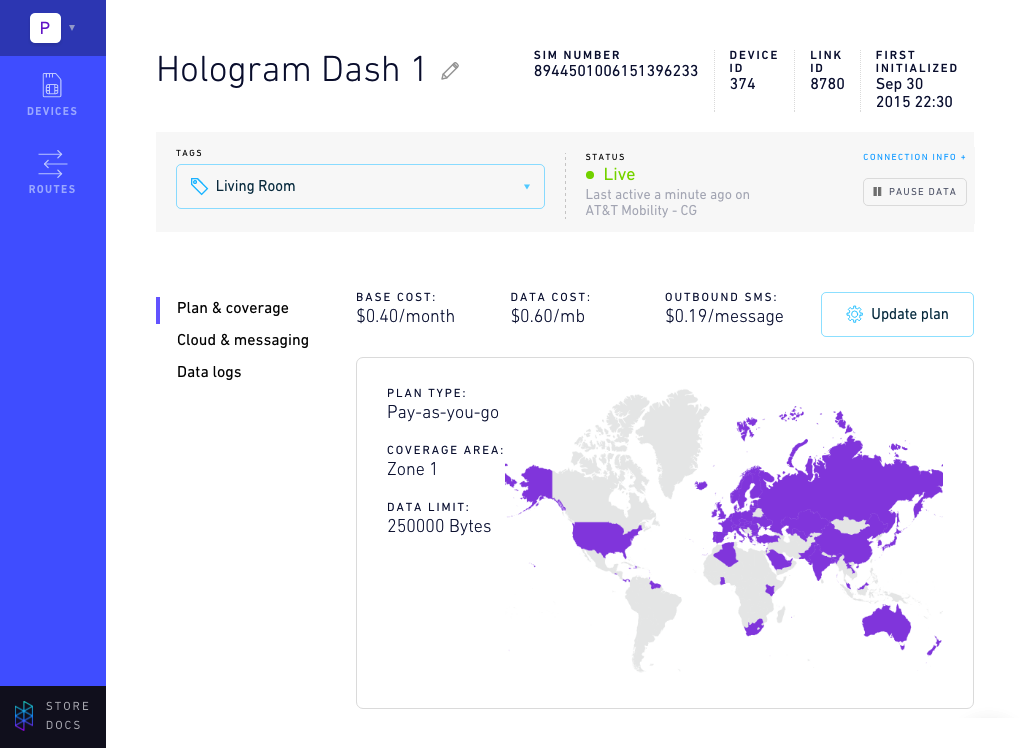Click the coverage world map
This screenshot has width=1023, height=748.
click(724, 531)
